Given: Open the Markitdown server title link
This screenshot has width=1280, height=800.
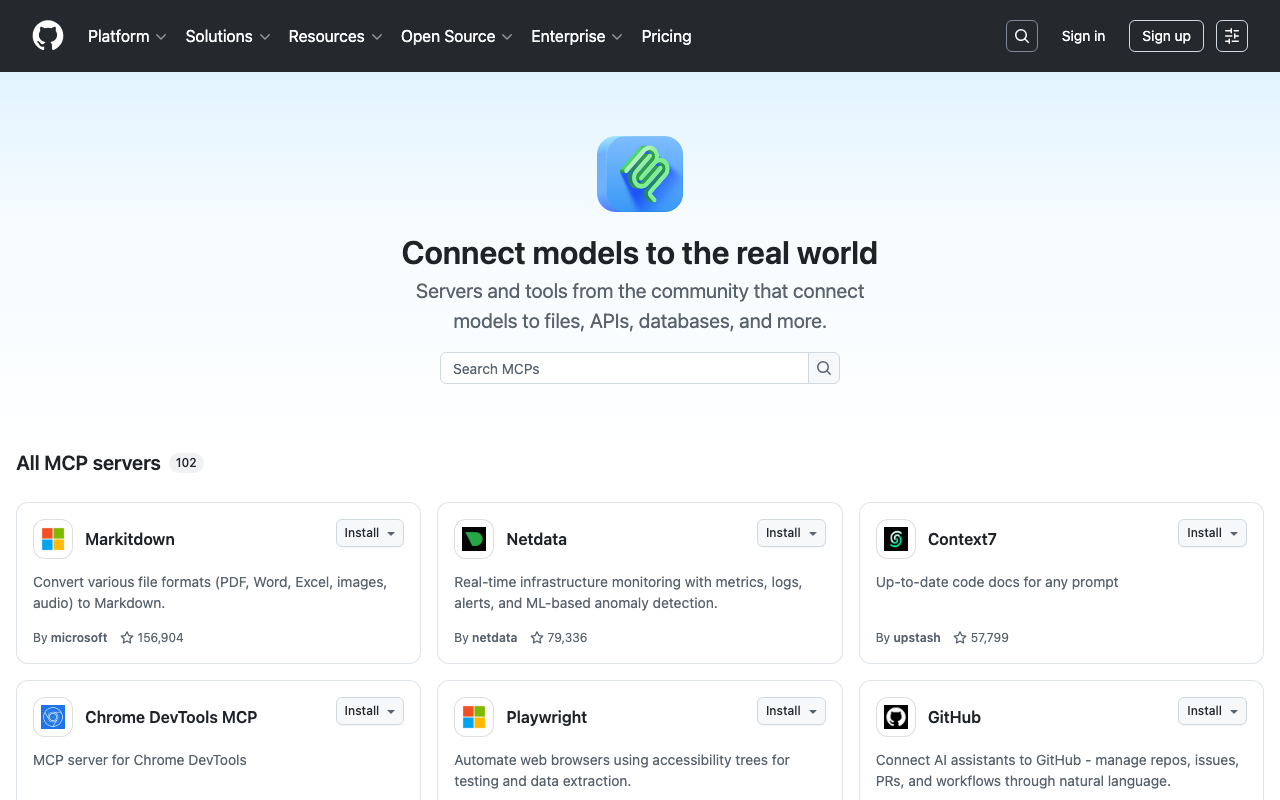Looking at the screenshot, I should tap(130, 539).
